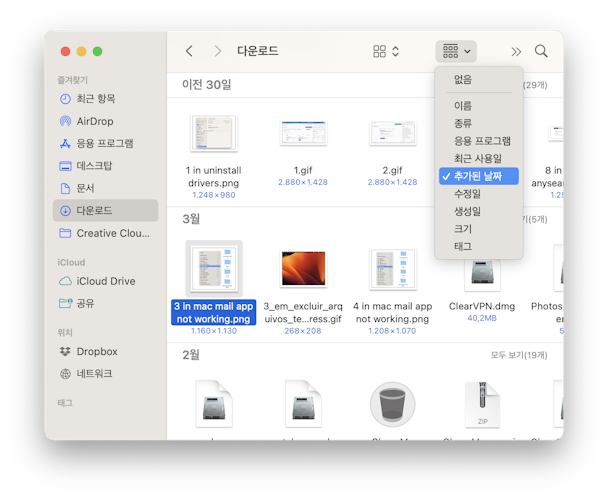Open Dropbox in the sidebar
Viewport: 608px width, 499px height.
(x=105, y=351)
